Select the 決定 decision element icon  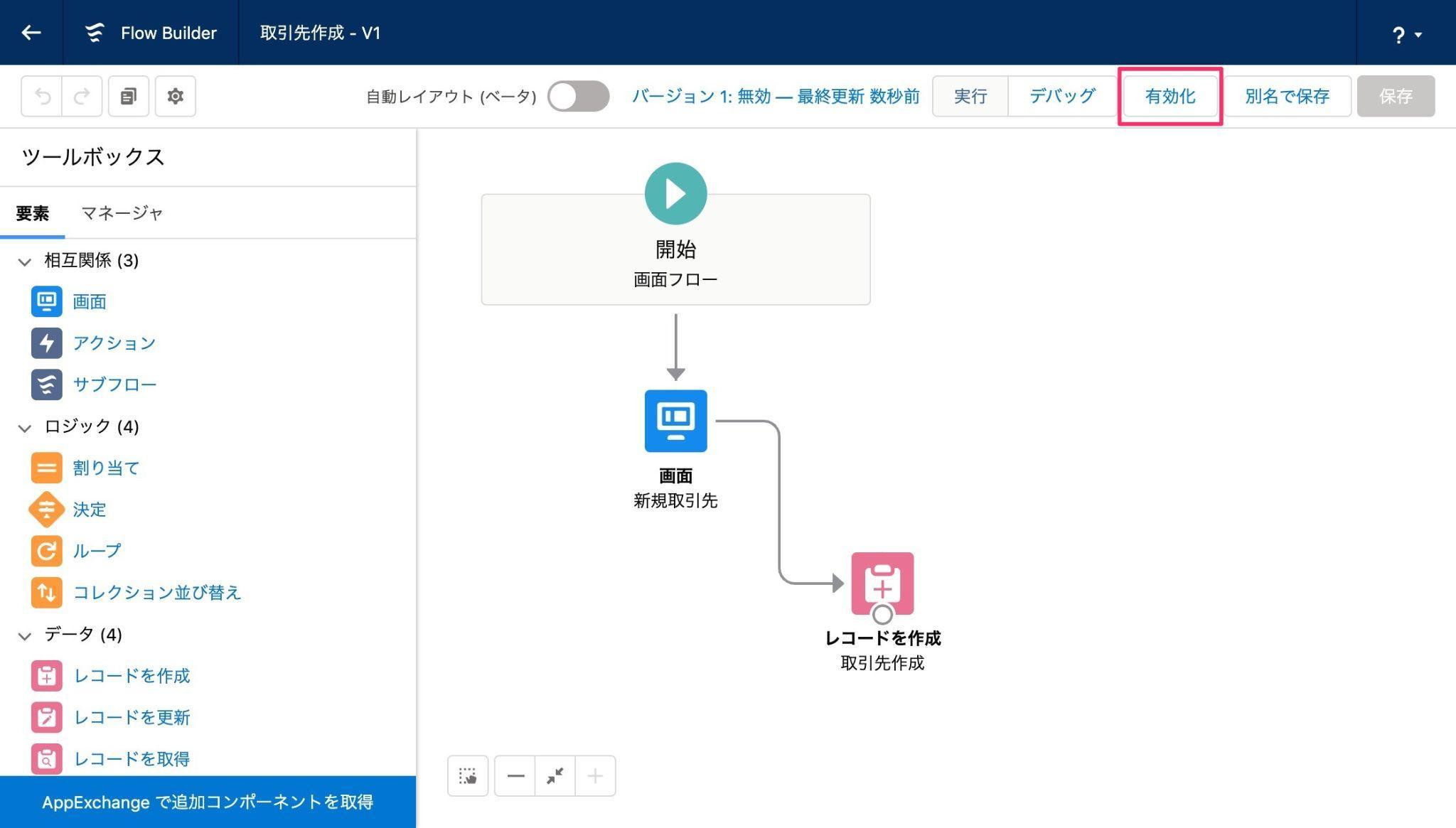coord(46,510)
